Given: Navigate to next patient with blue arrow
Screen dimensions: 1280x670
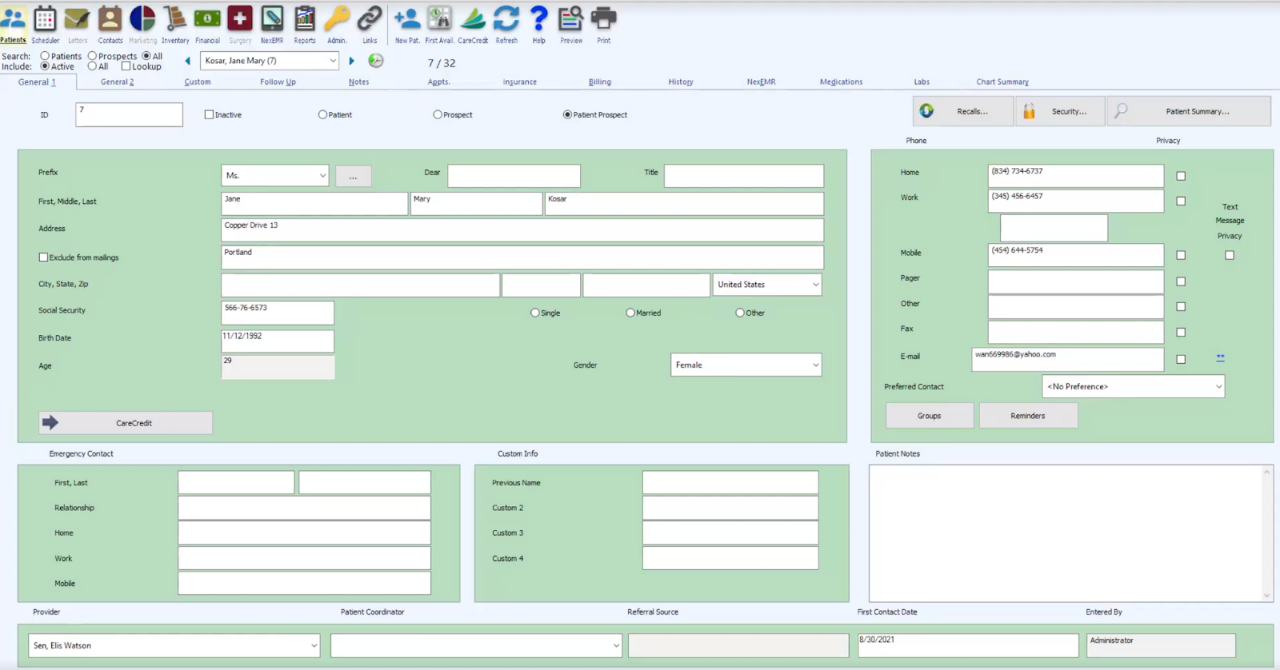Looking at the screenshot, I should pyautogui.click(x=351, y=60).
